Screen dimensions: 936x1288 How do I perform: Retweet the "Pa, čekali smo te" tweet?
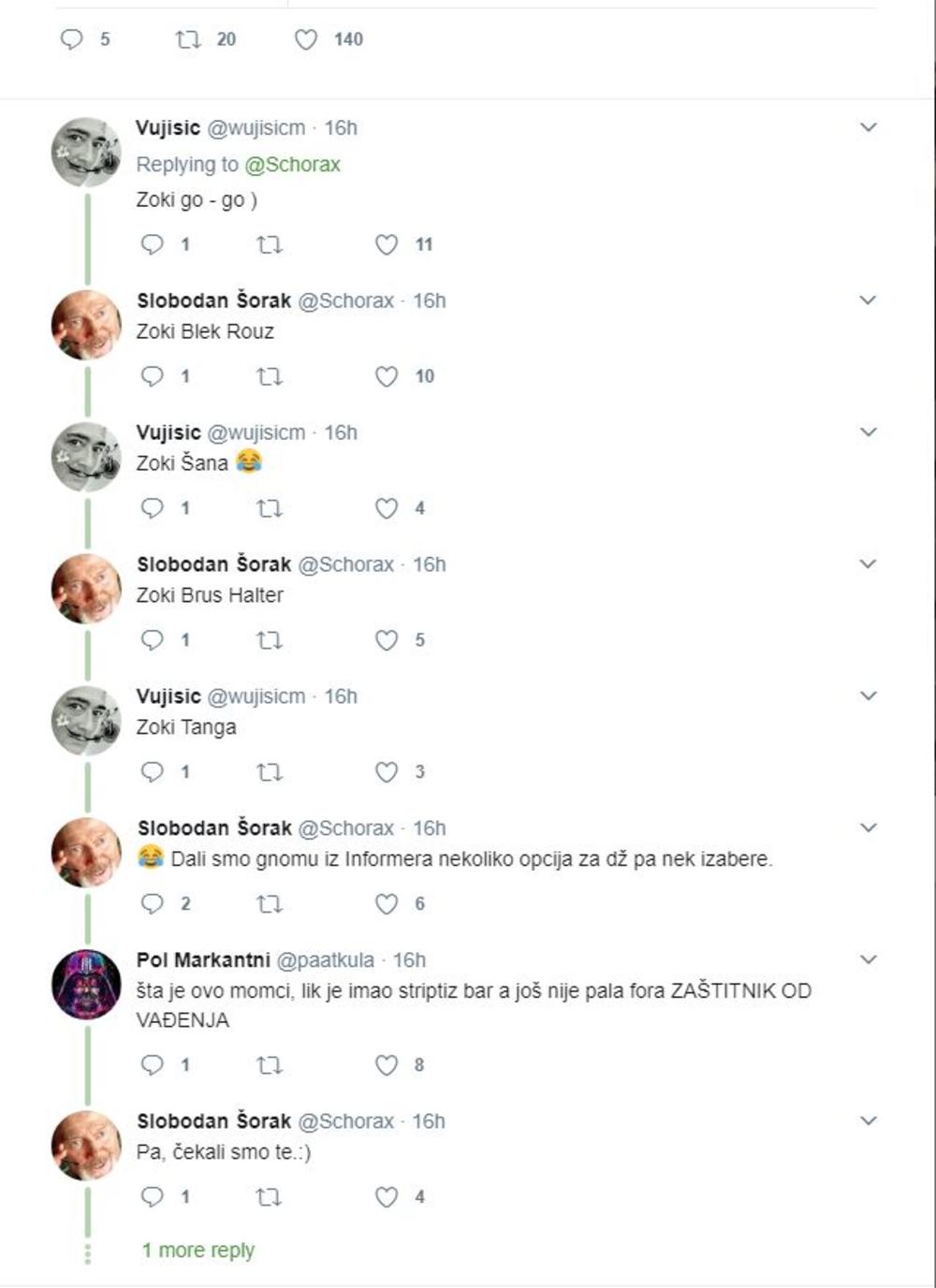point(270,1197)
